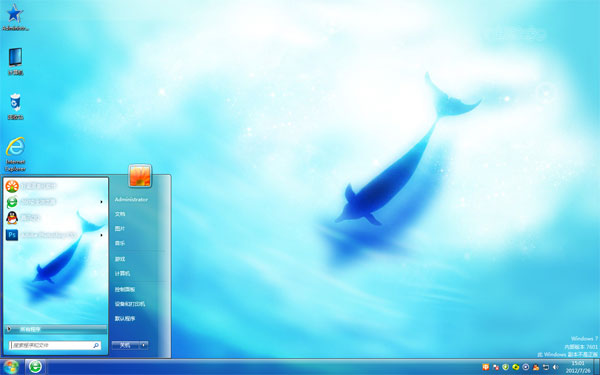Screen dimensions: 600x375
Task: Open 设备和打印机 (Devices and Printers)
Action: point(130,304)
